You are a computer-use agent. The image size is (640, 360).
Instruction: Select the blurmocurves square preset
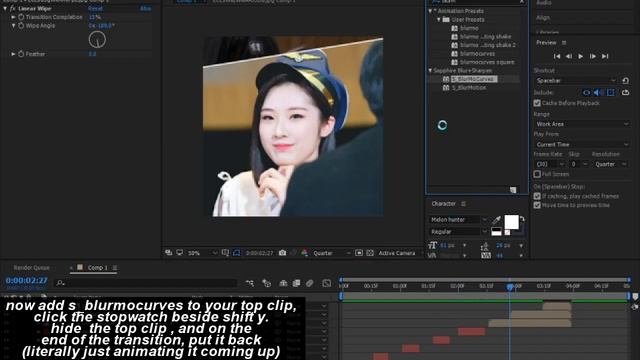coord(487,62)
